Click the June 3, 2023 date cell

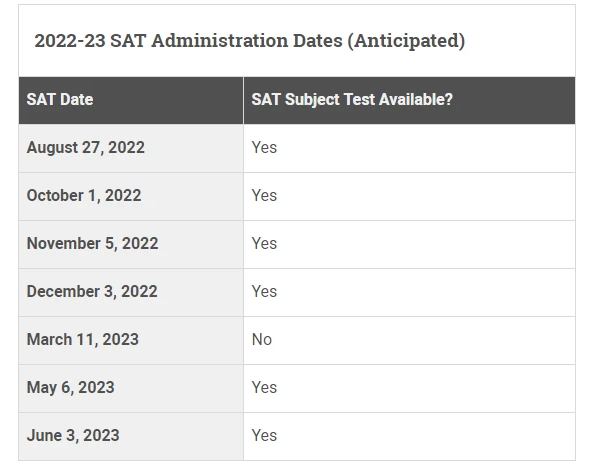[x=73, y=436]
